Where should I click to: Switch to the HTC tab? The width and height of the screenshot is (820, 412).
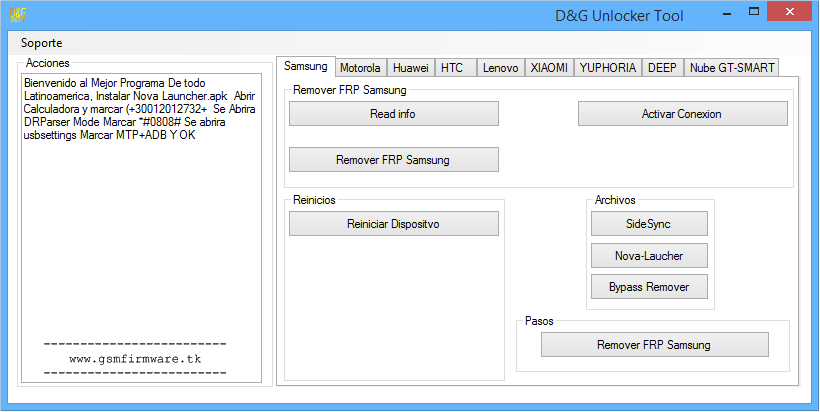[455, 68]
